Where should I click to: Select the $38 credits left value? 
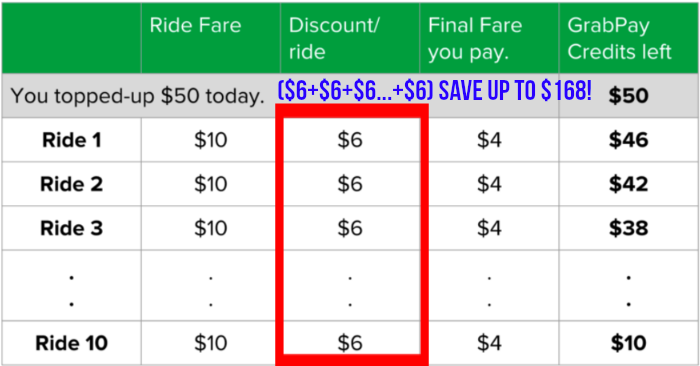(x=629, y=228)
